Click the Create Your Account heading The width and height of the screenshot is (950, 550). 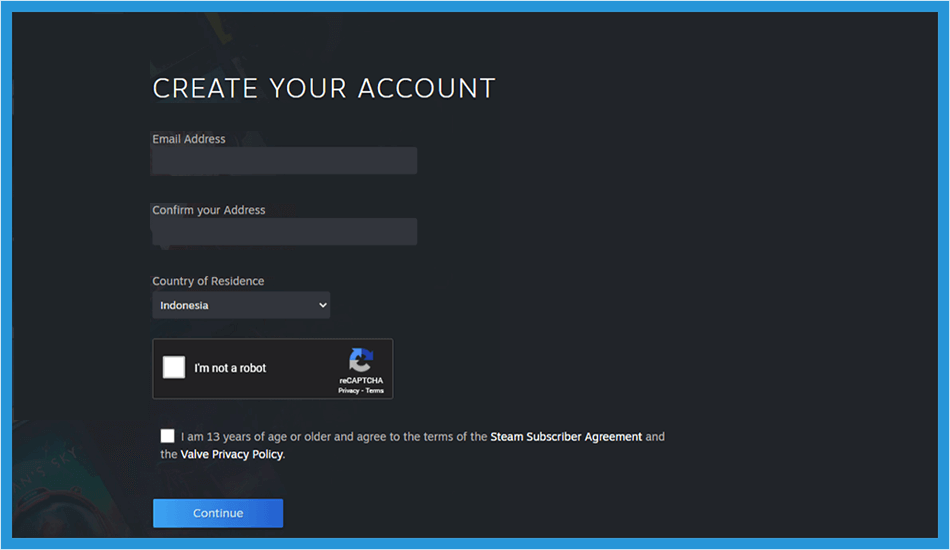point(324,88)
